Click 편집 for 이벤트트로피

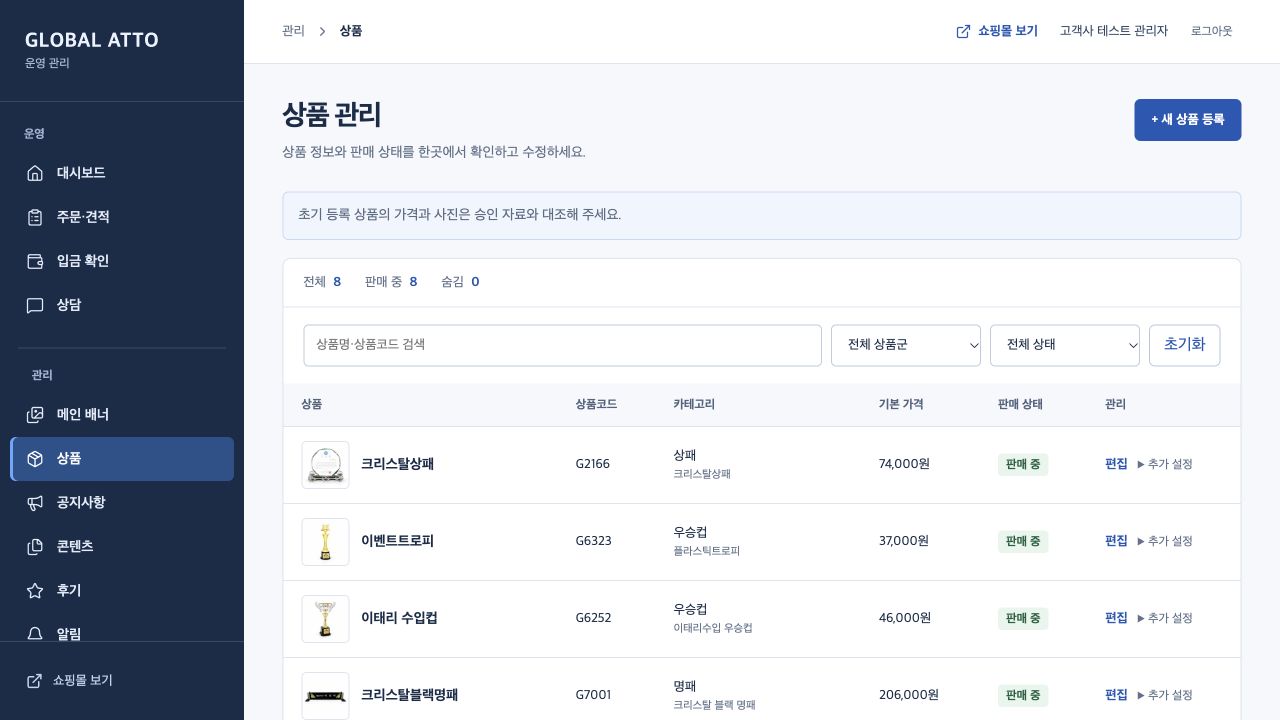[1116, 541]
